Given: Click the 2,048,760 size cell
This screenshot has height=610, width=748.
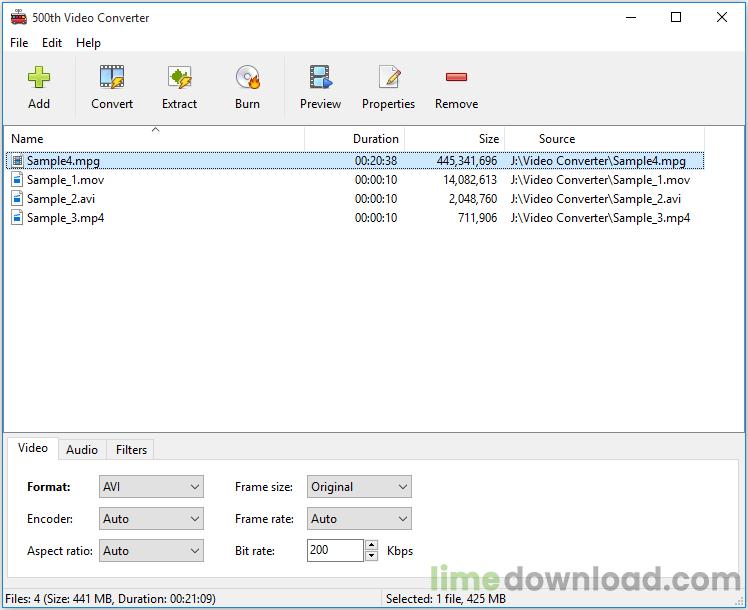Looking at the screenshot, I should 473,198.
